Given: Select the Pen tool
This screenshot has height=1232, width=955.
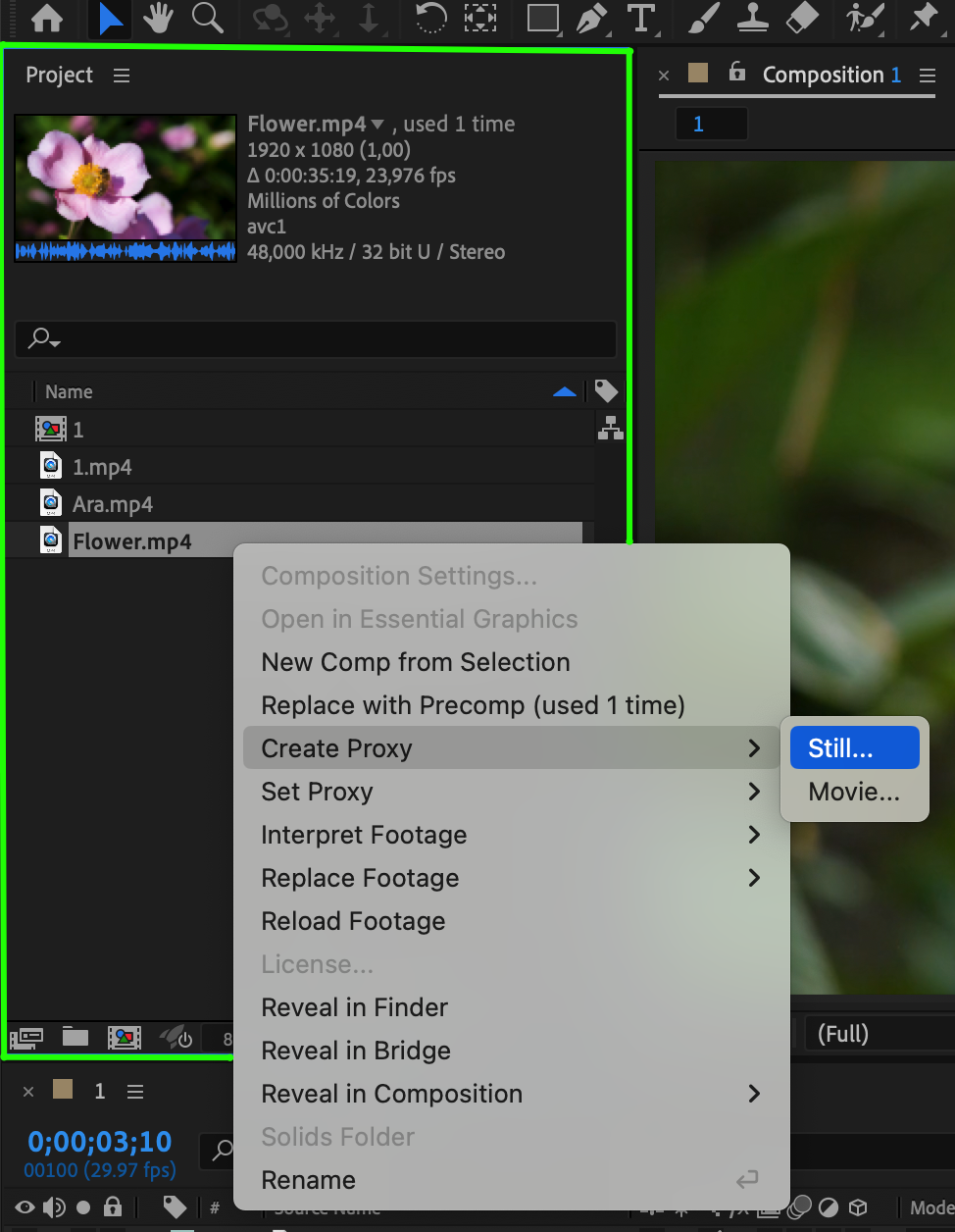Looking at the screenshot, I should tap(591, 18).
